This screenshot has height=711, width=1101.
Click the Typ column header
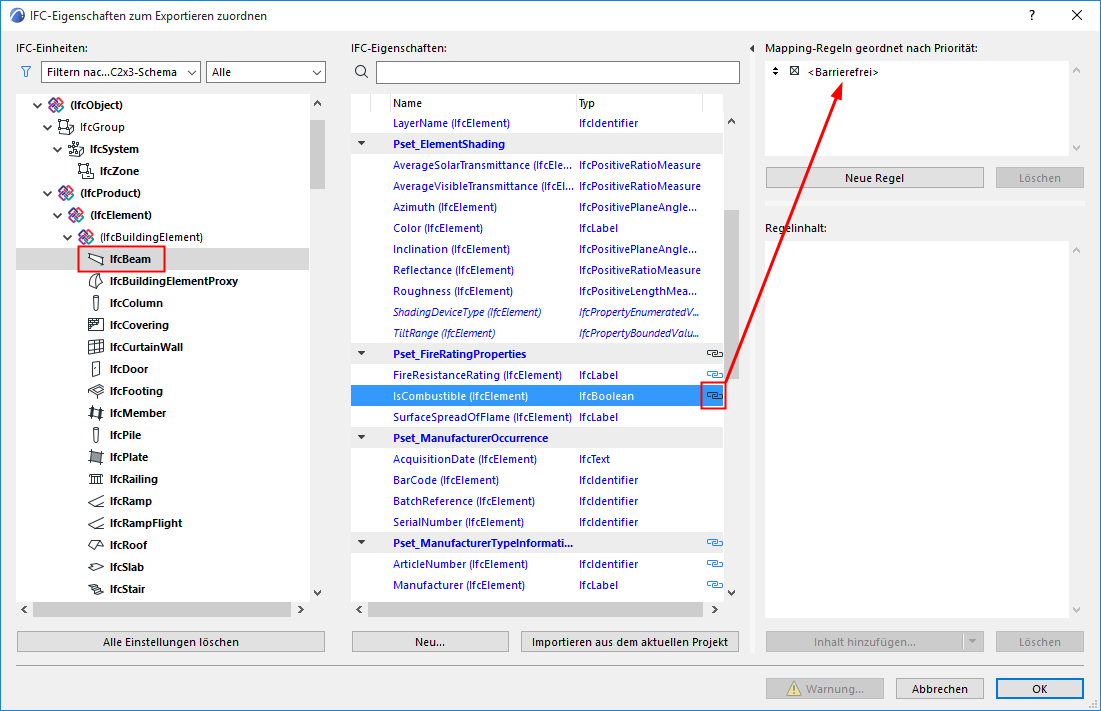[x=639, y=103]
